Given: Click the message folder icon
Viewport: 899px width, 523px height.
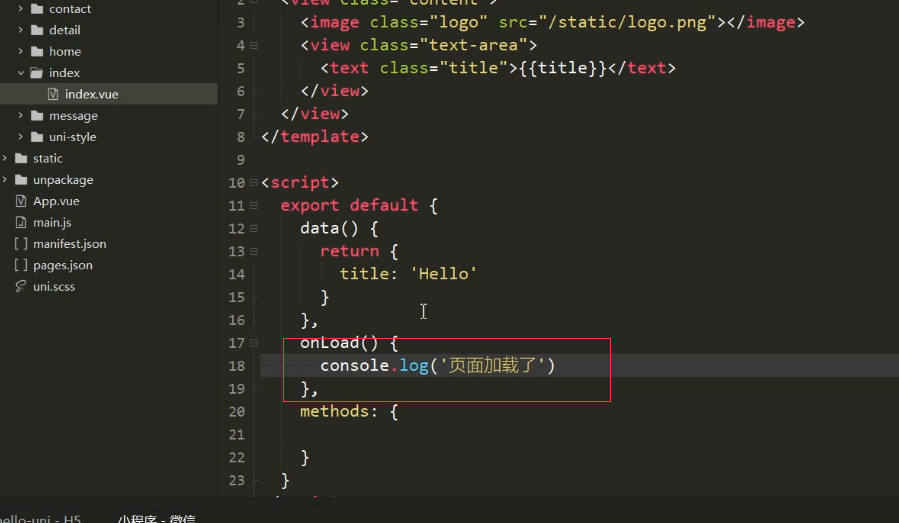Looking at the screenshot, I should pos(37,115).
